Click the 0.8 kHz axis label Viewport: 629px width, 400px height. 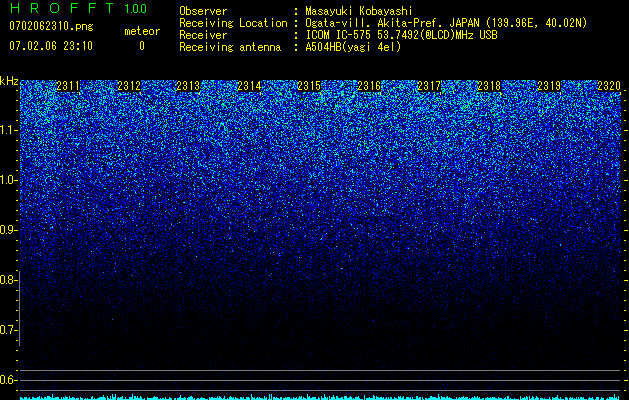(x=8, y=280)
